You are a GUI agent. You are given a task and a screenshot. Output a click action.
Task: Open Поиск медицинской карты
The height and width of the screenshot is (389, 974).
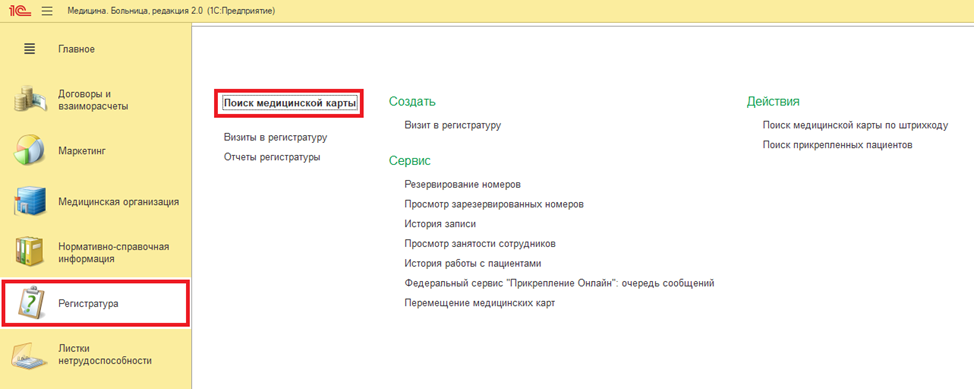(290, 103)
